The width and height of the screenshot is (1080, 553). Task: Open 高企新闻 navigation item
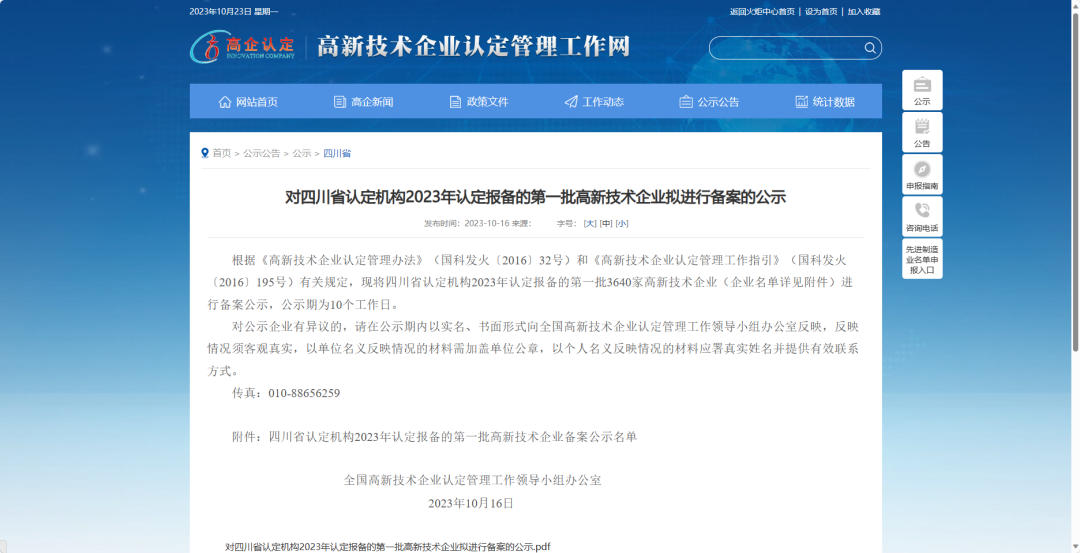[363, 102]
